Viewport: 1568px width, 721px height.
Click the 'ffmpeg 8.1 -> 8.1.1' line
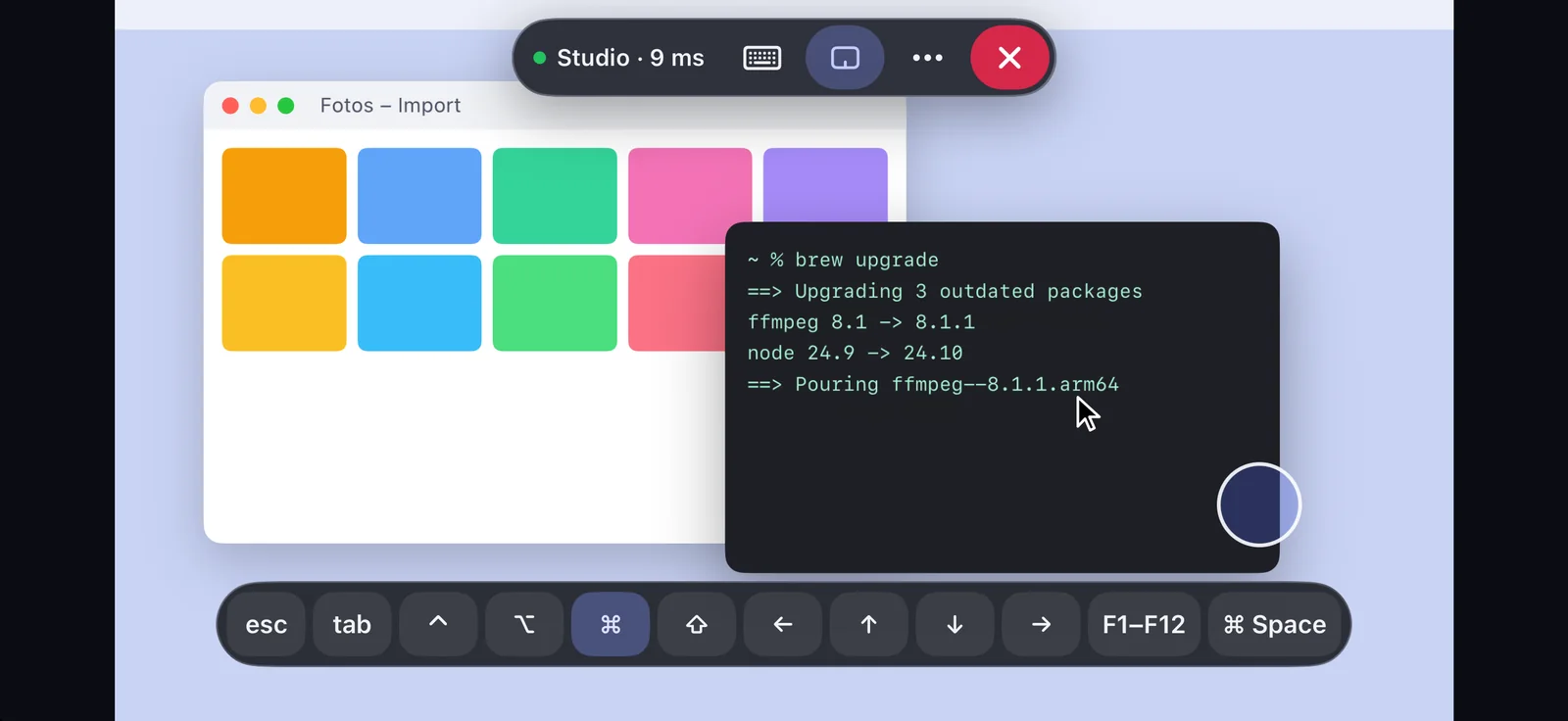860,322
